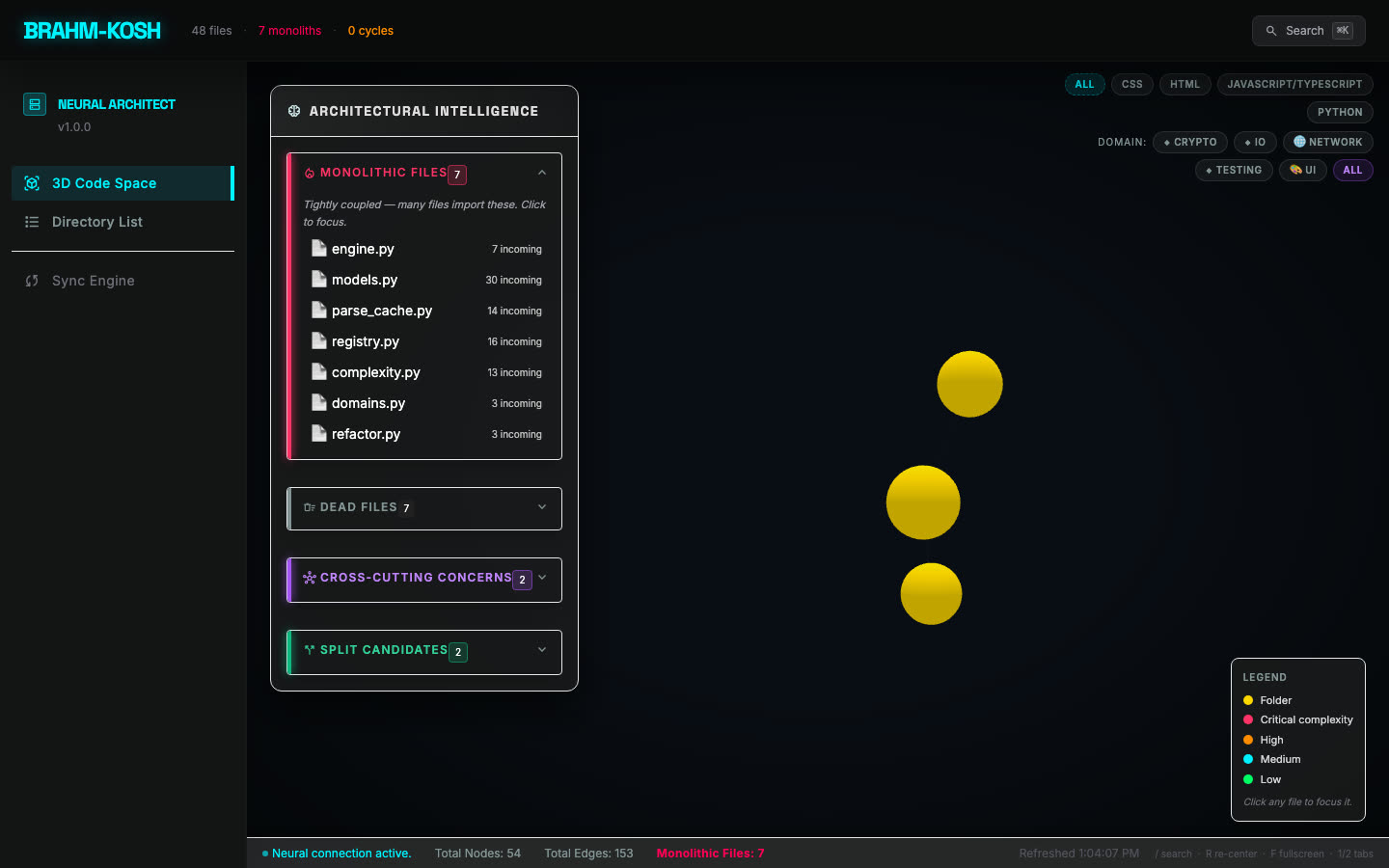Click the Cross-Cutting Concerns network icon
This screenshot has width=1389, height=868.
click(310, 578)
